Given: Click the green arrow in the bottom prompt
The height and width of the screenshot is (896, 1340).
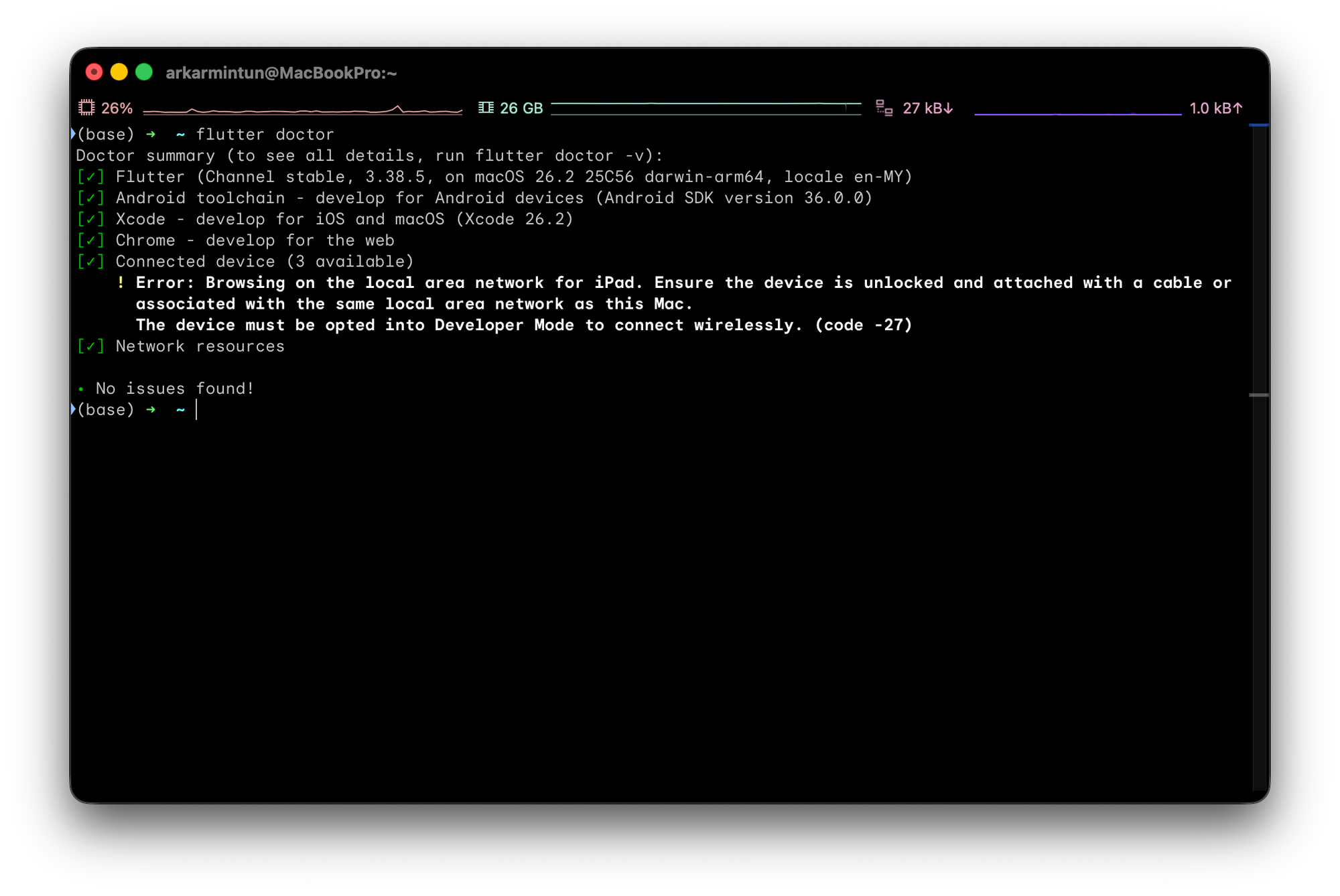Looking at the screenshot, I should pos(151,409).
